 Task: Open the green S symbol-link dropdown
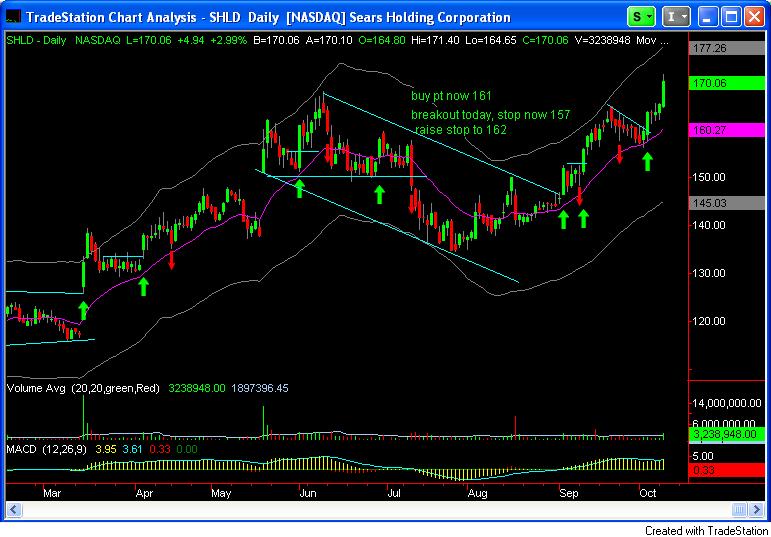coord(641,17)
